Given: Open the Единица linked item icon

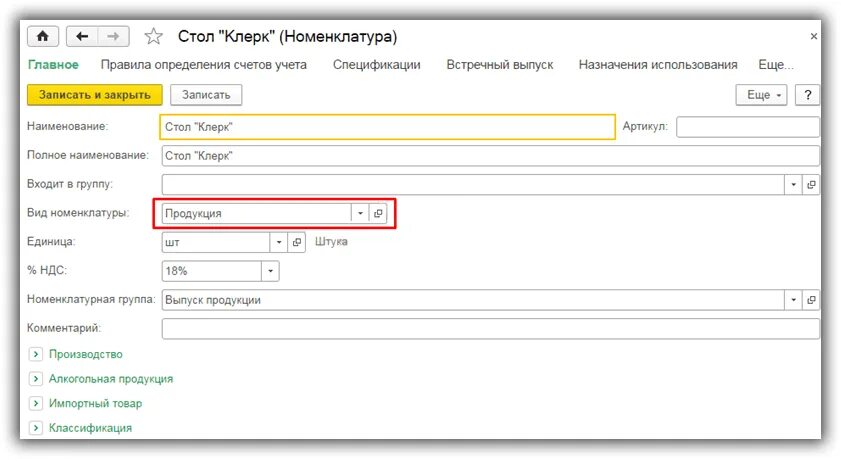Looking at the screenshot, I should [297, 242].
